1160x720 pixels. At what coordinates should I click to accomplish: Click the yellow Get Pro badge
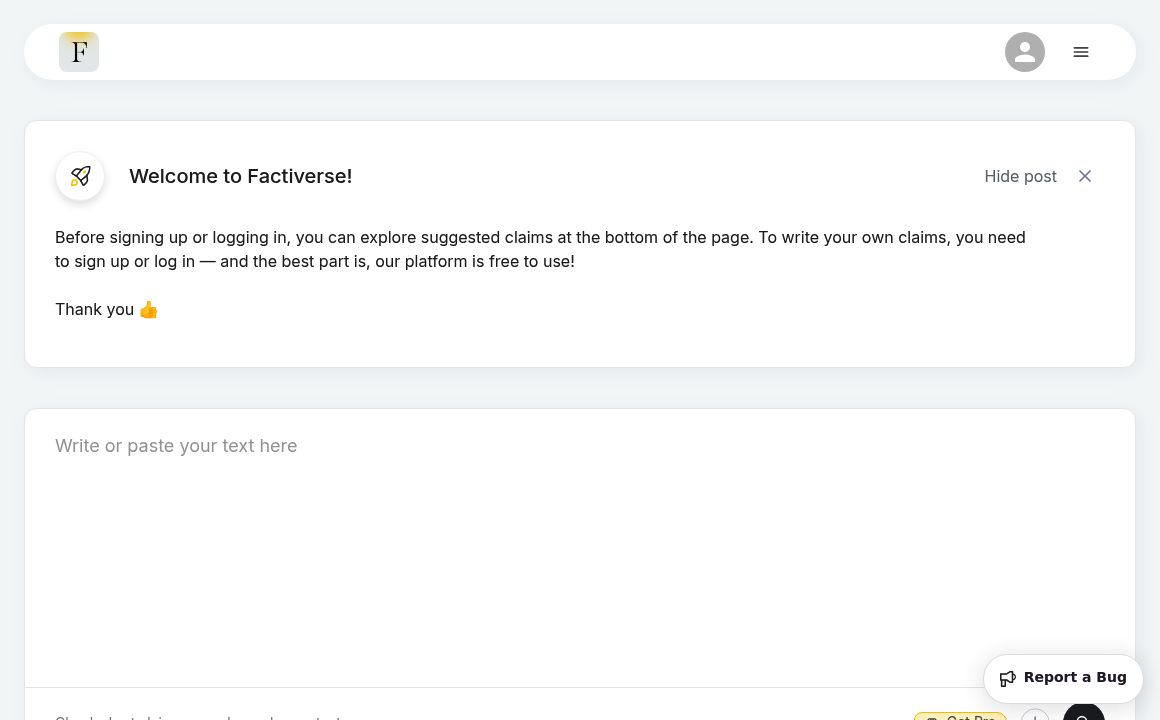click(x=960, y=716)
